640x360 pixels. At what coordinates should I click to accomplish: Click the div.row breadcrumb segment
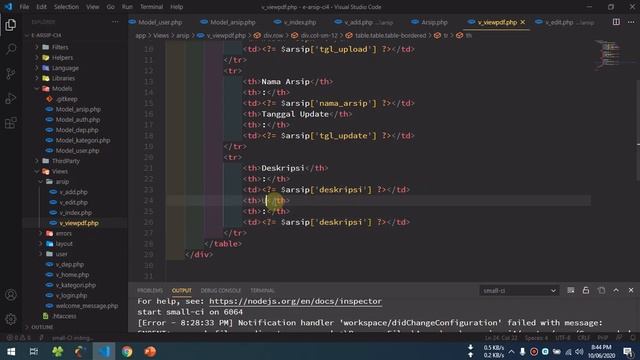pos(273,36)
